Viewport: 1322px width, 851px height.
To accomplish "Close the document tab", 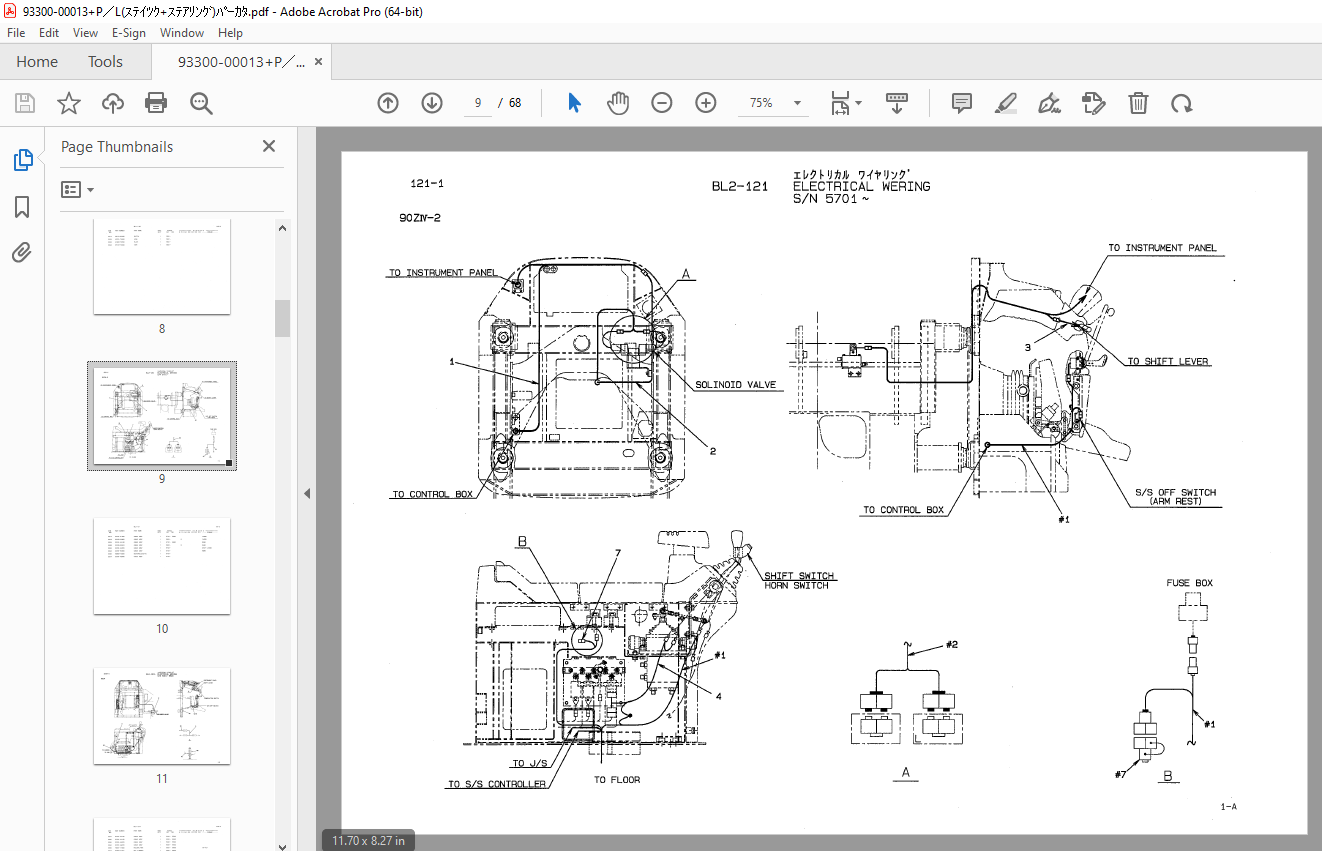I will [319, 62].
